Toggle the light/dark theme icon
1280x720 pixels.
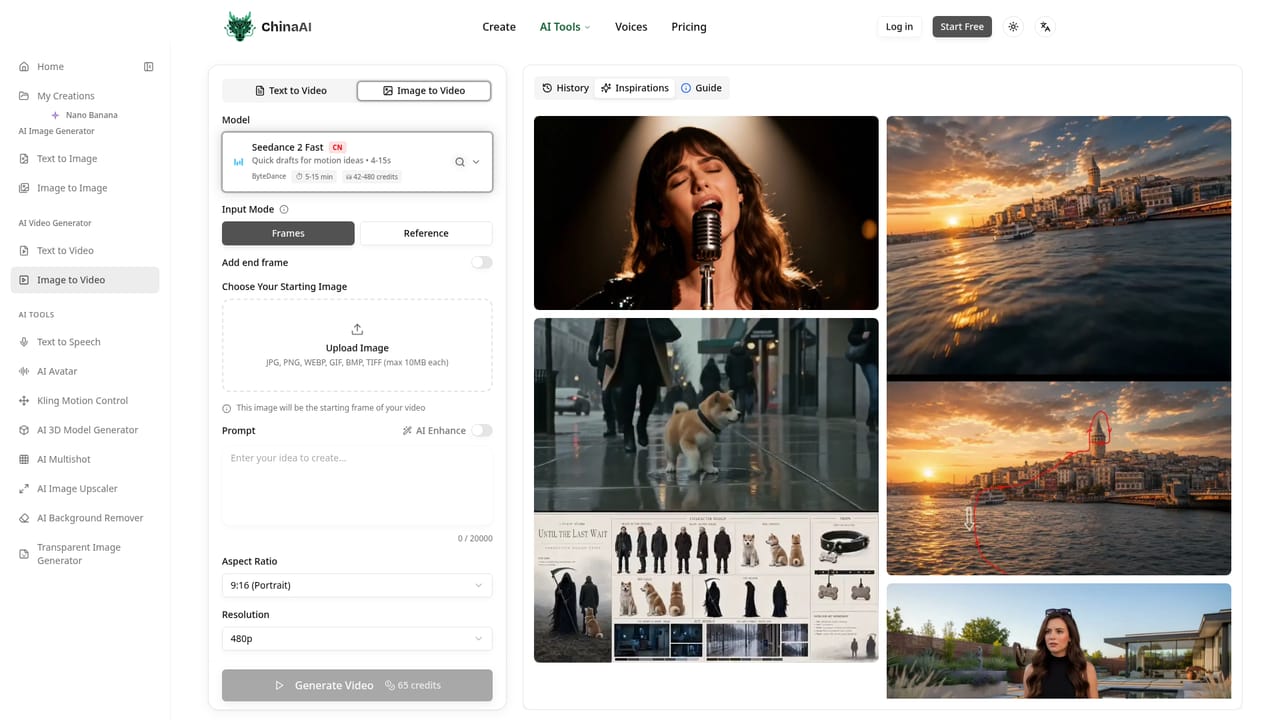1013,27
